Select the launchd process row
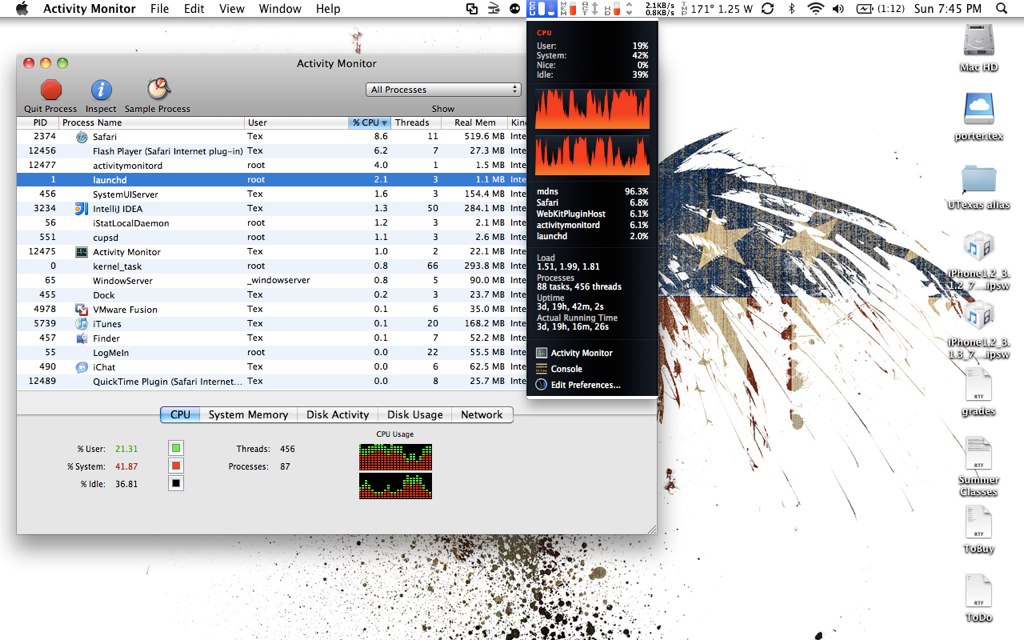This screenshot has height=640, width=1024. 272,180
